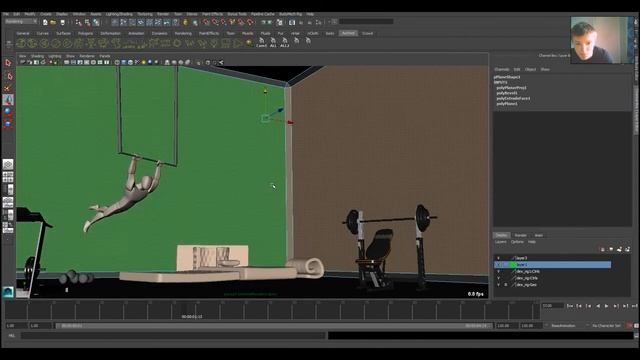Open the Render layer tab

pyautogui.click(x=520, y=236)
